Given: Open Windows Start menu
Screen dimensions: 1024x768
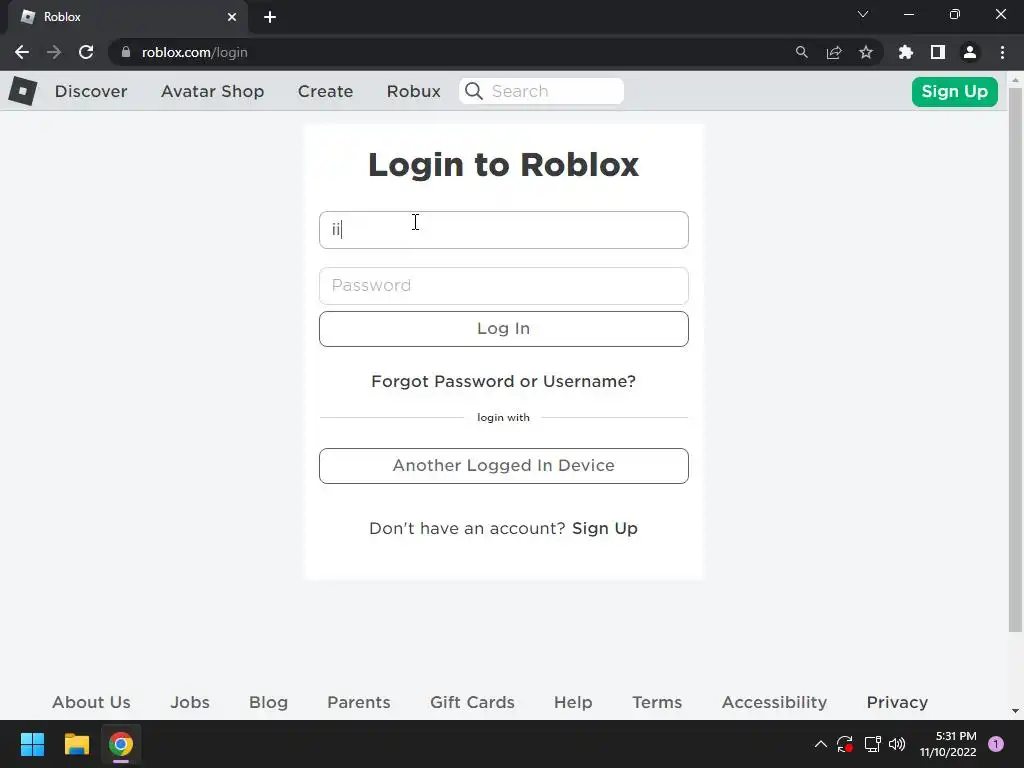Looking at the screenshot, I should click(33, 744).
